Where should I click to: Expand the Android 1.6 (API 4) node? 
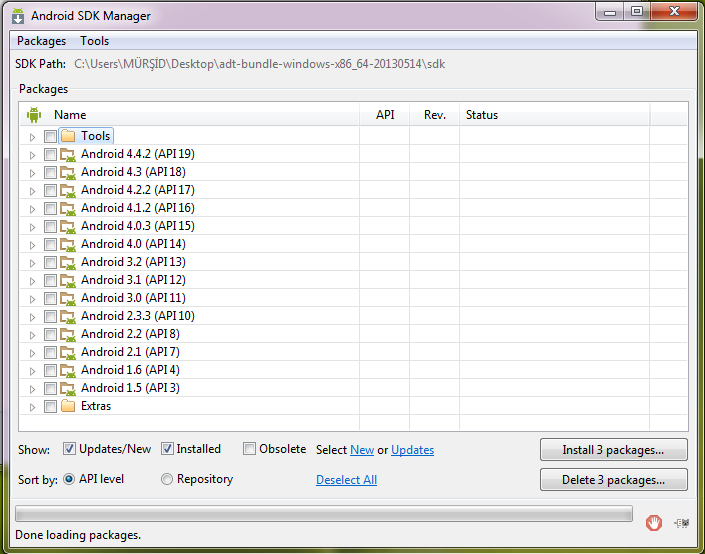[x=32, y=371]
